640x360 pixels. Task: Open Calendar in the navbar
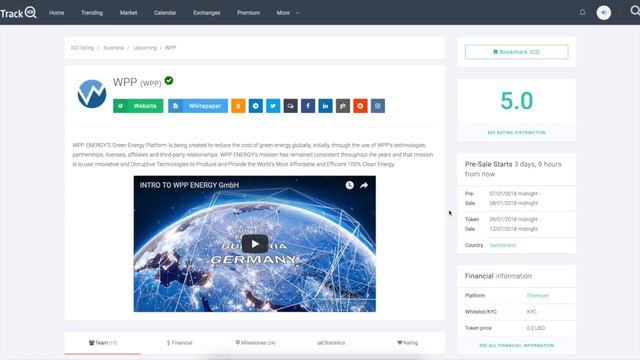(165, 13)
